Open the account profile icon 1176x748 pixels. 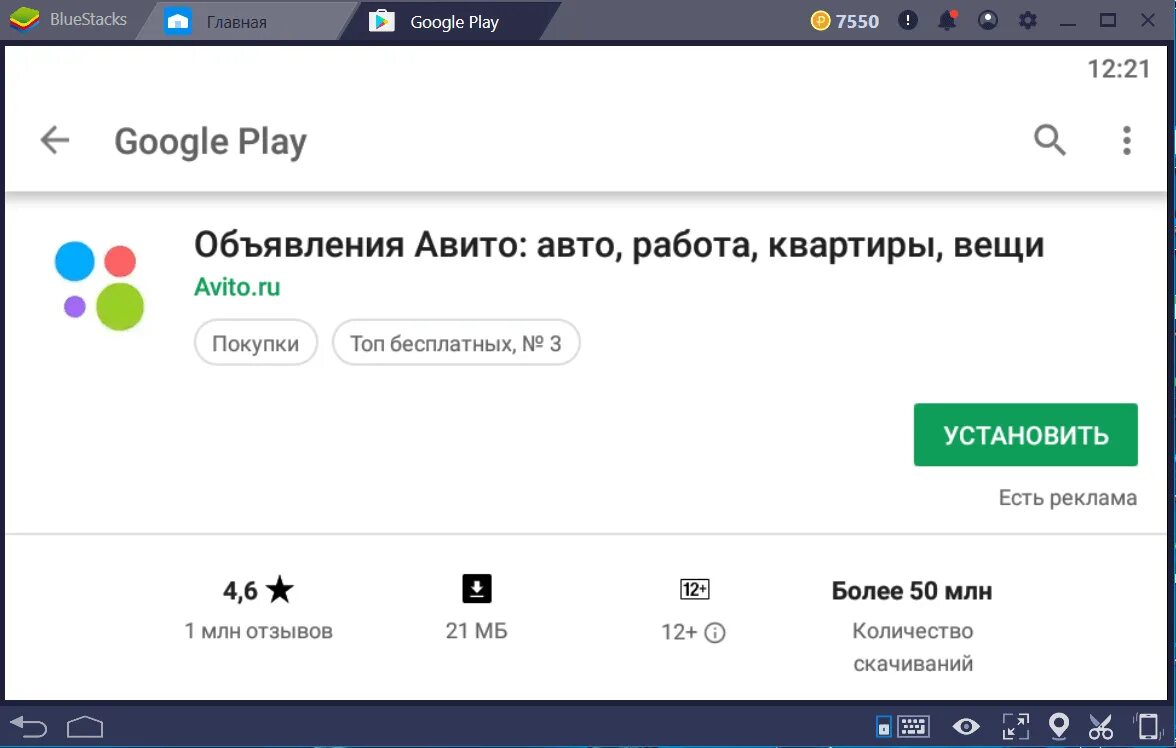pos(988,20)
